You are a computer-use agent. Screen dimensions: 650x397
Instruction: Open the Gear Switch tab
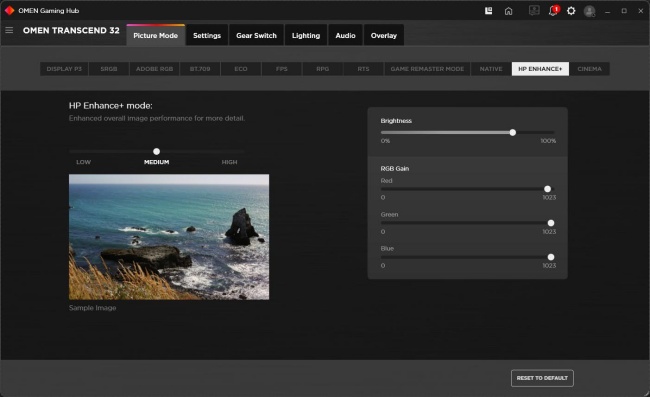(x=256, y=35)
